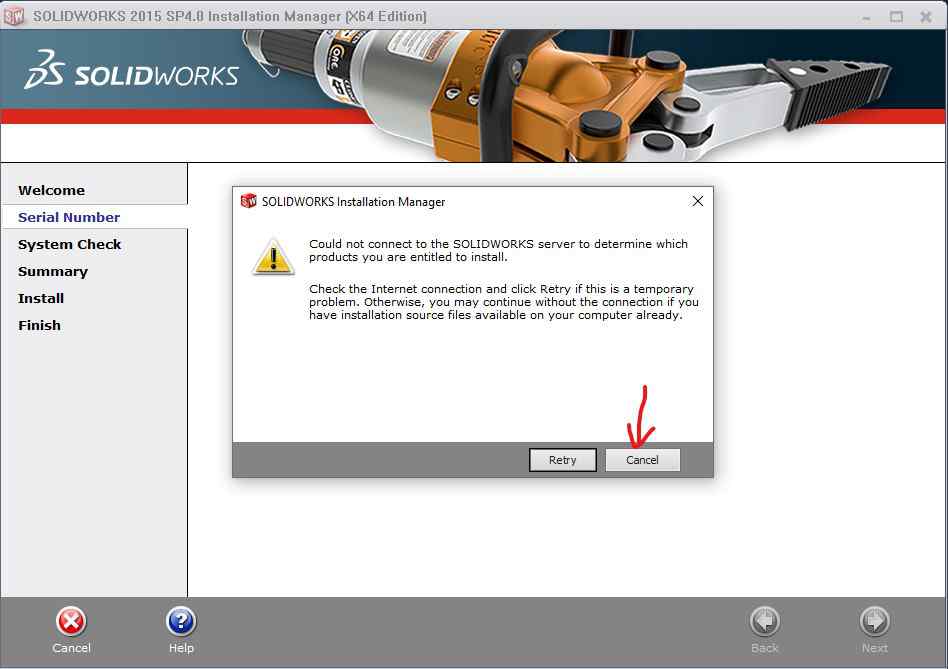Click the red Cancel icon in the bottom bar

[x=71, y=622]
